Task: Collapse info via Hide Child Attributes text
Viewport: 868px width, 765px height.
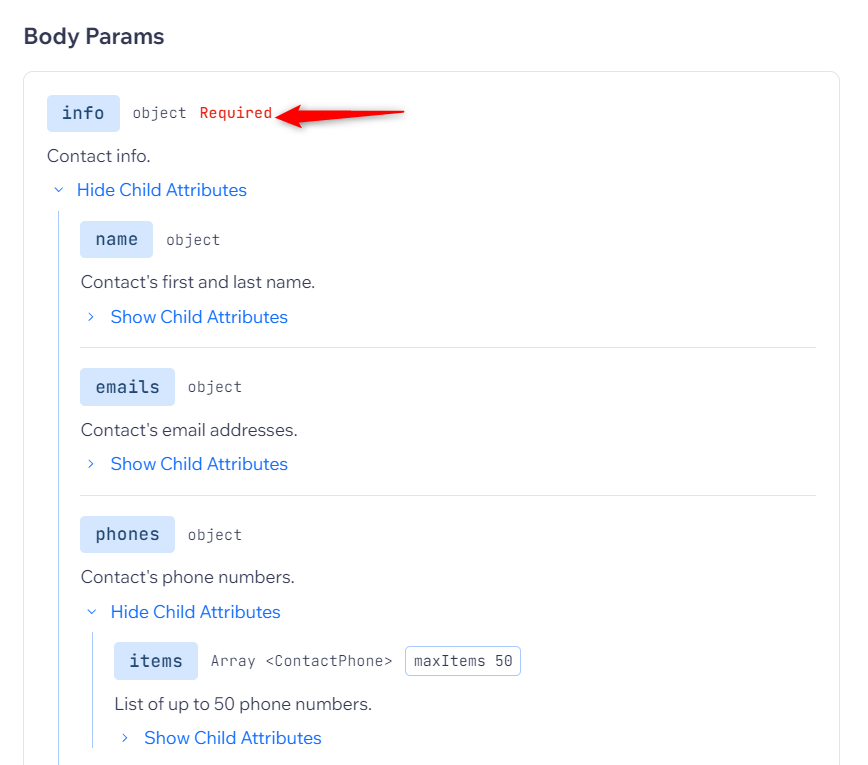Action: (x=161, y=190)
